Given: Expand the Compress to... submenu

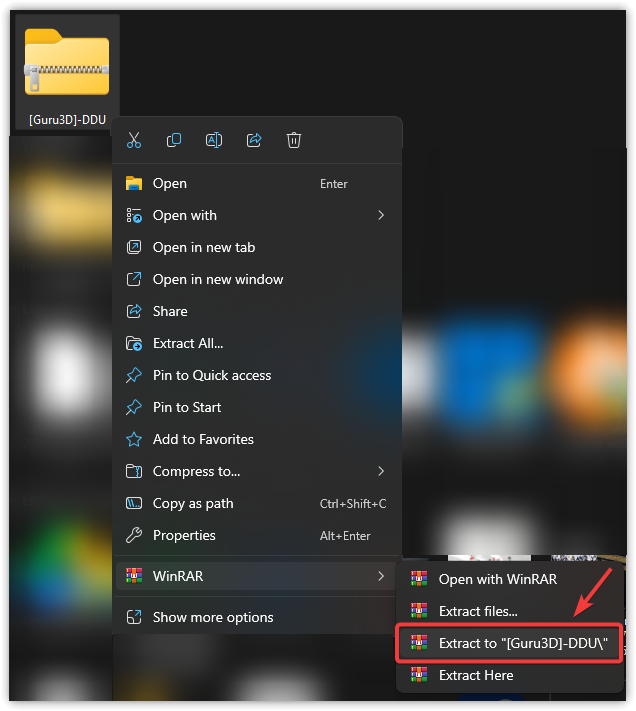Looking at the screenshot, I should [x=257, y=472].
